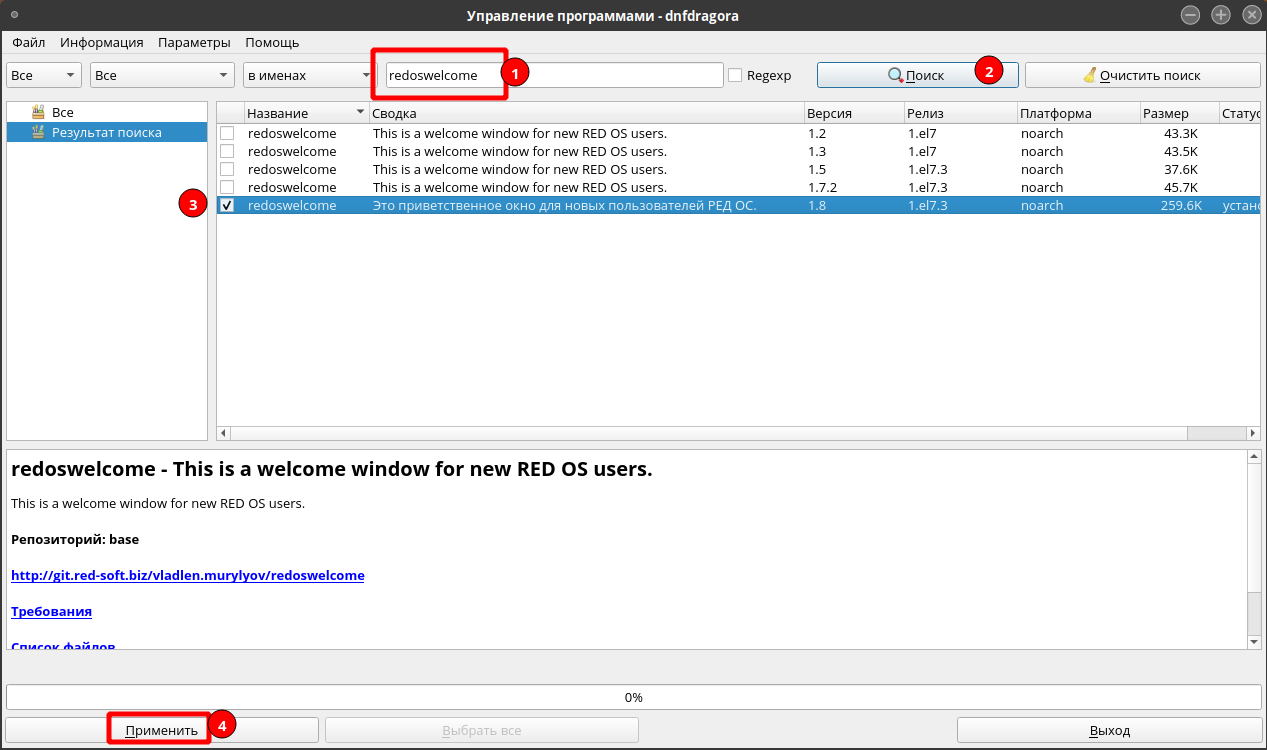Uncheck the redoswelcome version 1.8 package
This screenshot has height=750, width=1267.
pyautogui.click(x=227, y=205)
